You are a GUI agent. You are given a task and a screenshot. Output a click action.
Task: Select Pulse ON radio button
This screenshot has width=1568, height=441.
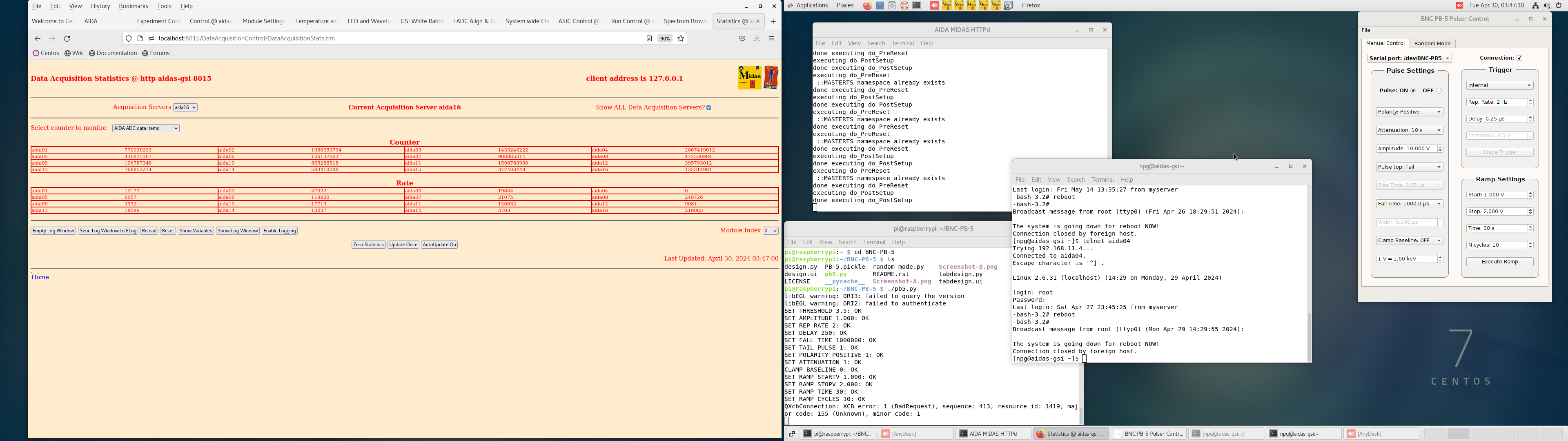point(1413,91)
